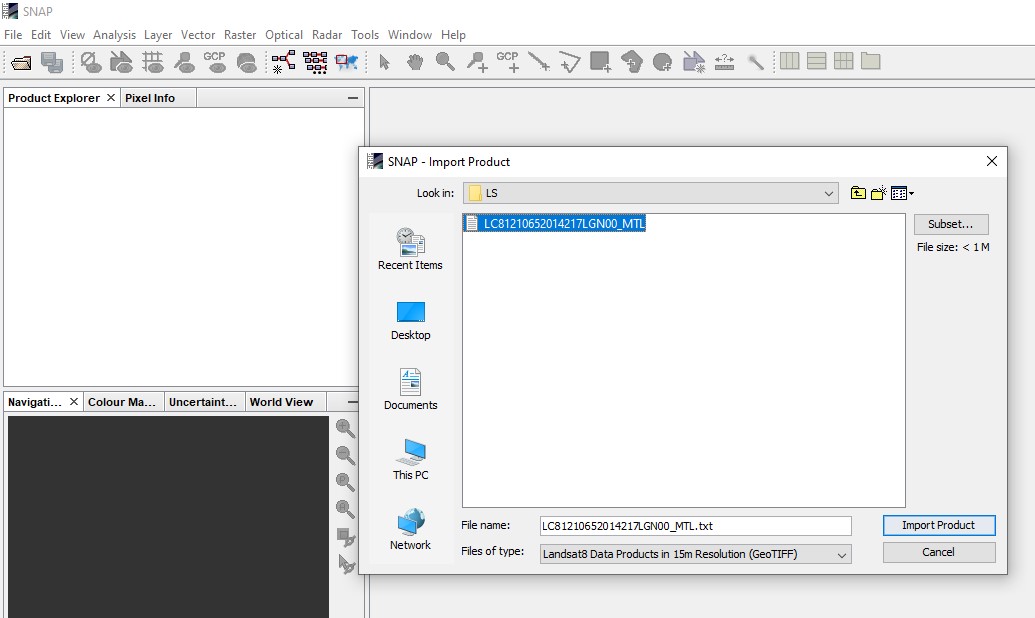Select the Draw Line tool
Viewport: 1035px width, 618px height.
539,63
